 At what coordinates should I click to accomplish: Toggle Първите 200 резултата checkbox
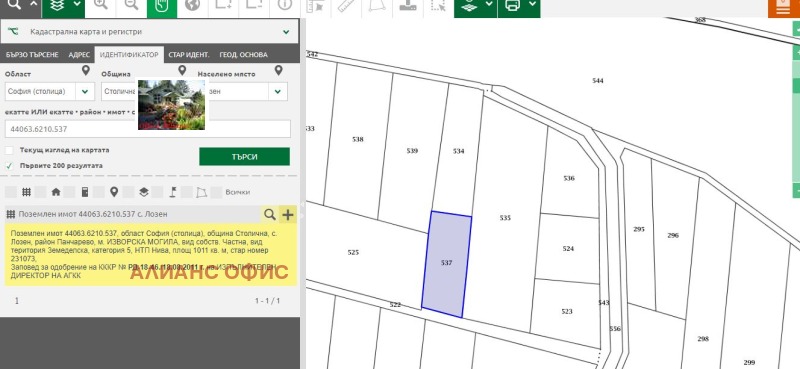pyautogui.click(x=9, y=166)
